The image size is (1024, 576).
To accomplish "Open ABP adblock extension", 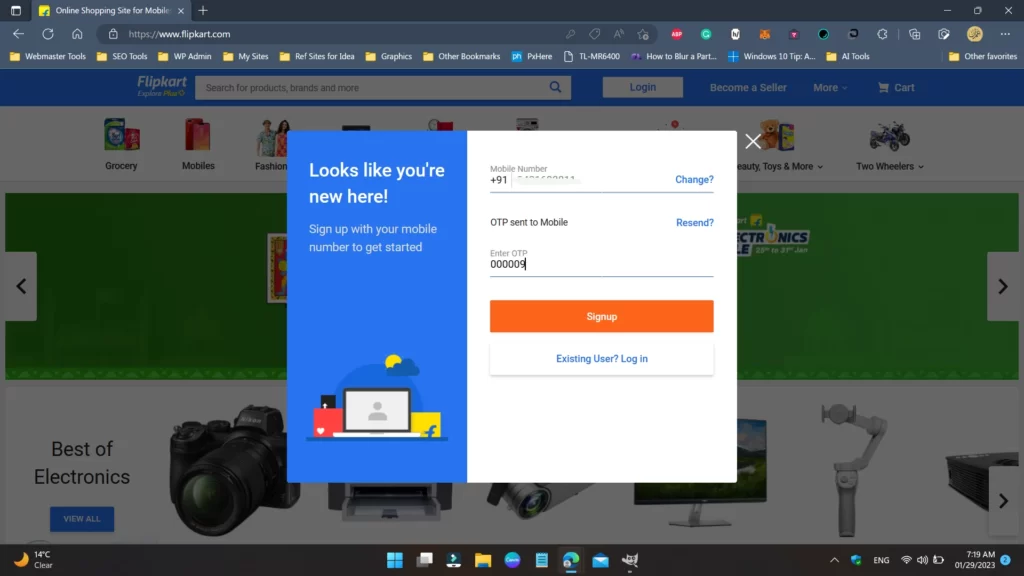I will 677,34.
